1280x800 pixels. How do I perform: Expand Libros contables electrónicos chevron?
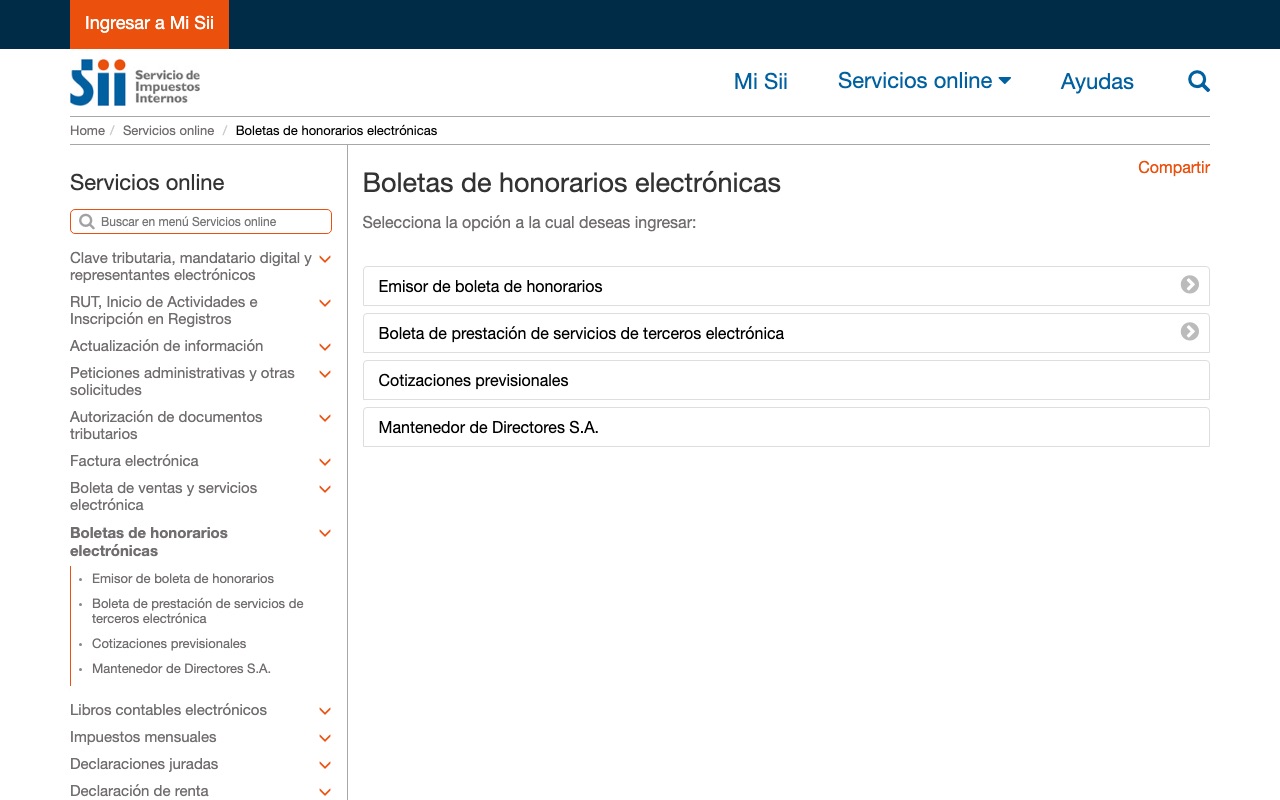click(x=324, y=711)
